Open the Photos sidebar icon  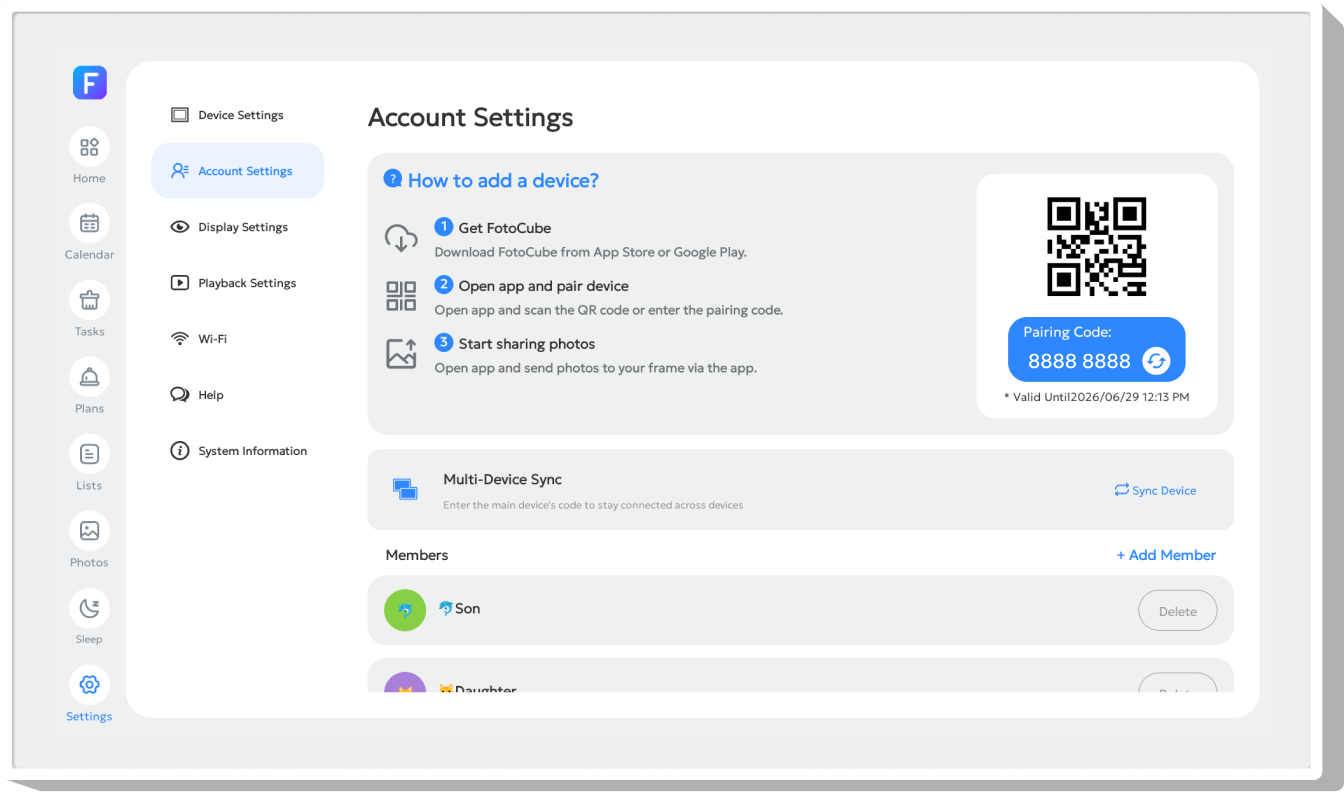89,531
